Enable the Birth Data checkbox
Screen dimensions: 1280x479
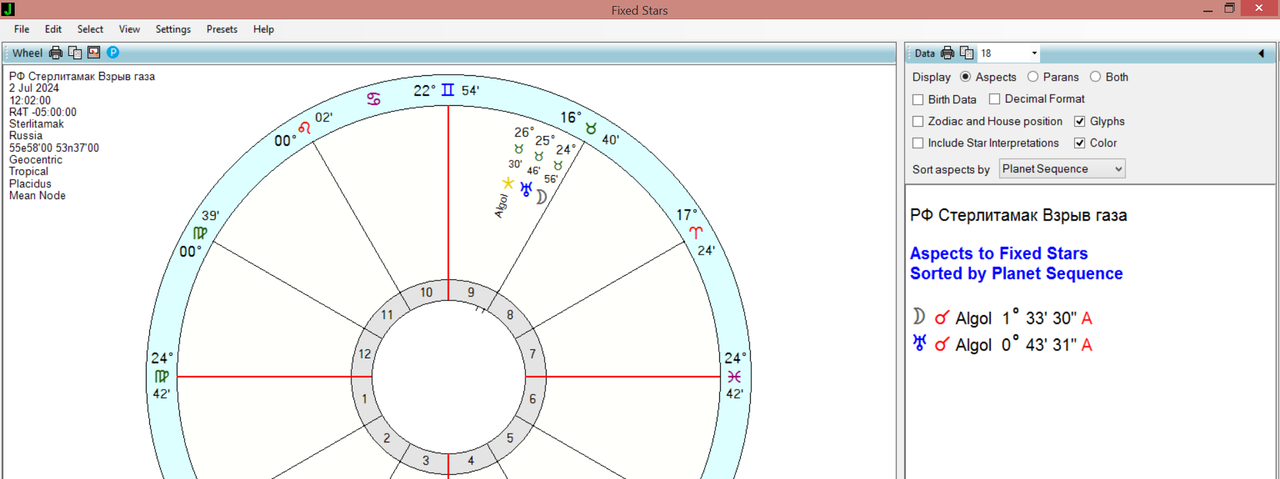(x=918, y=99)
